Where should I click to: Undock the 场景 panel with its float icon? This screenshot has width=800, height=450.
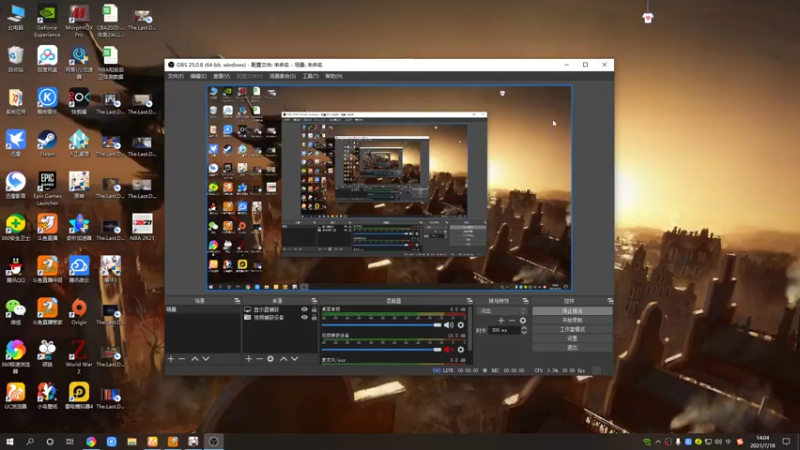click(x=237, y=301)
